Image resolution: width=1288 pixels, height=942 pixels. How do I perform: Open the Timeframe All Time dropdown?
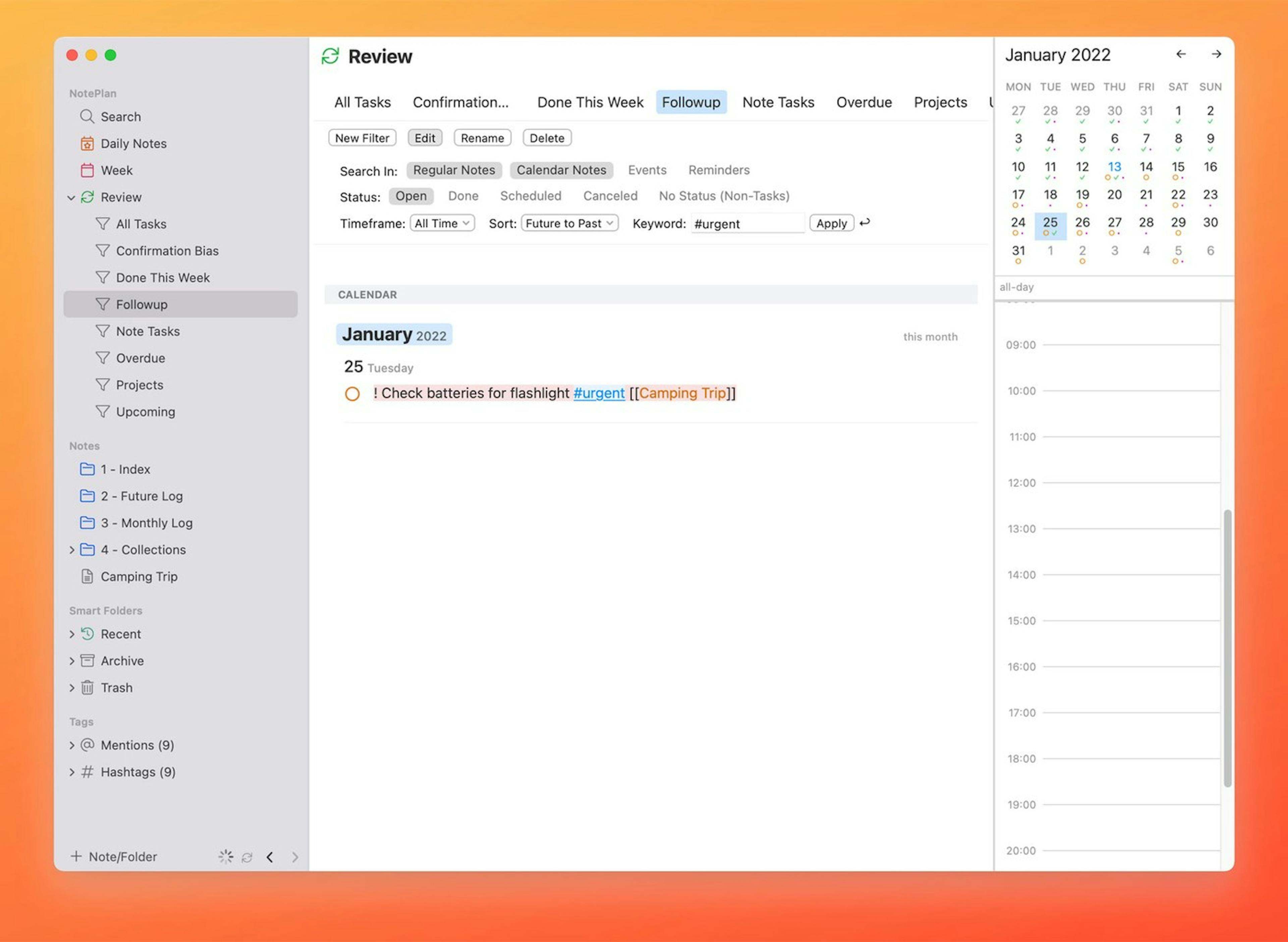tap(442, 224)
